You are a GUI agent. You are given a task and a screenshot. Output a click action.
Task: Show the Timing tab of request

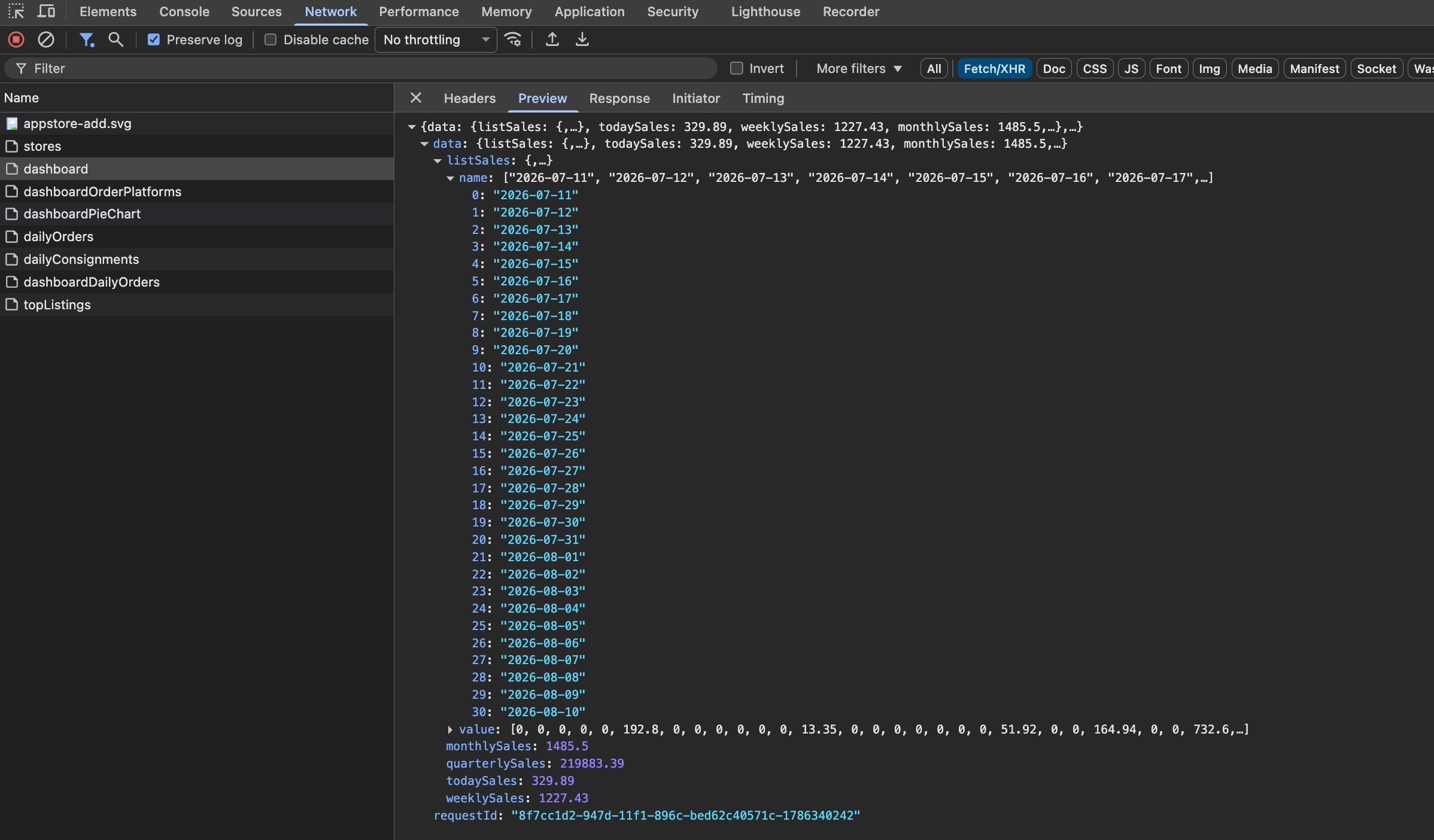(763, 98)
